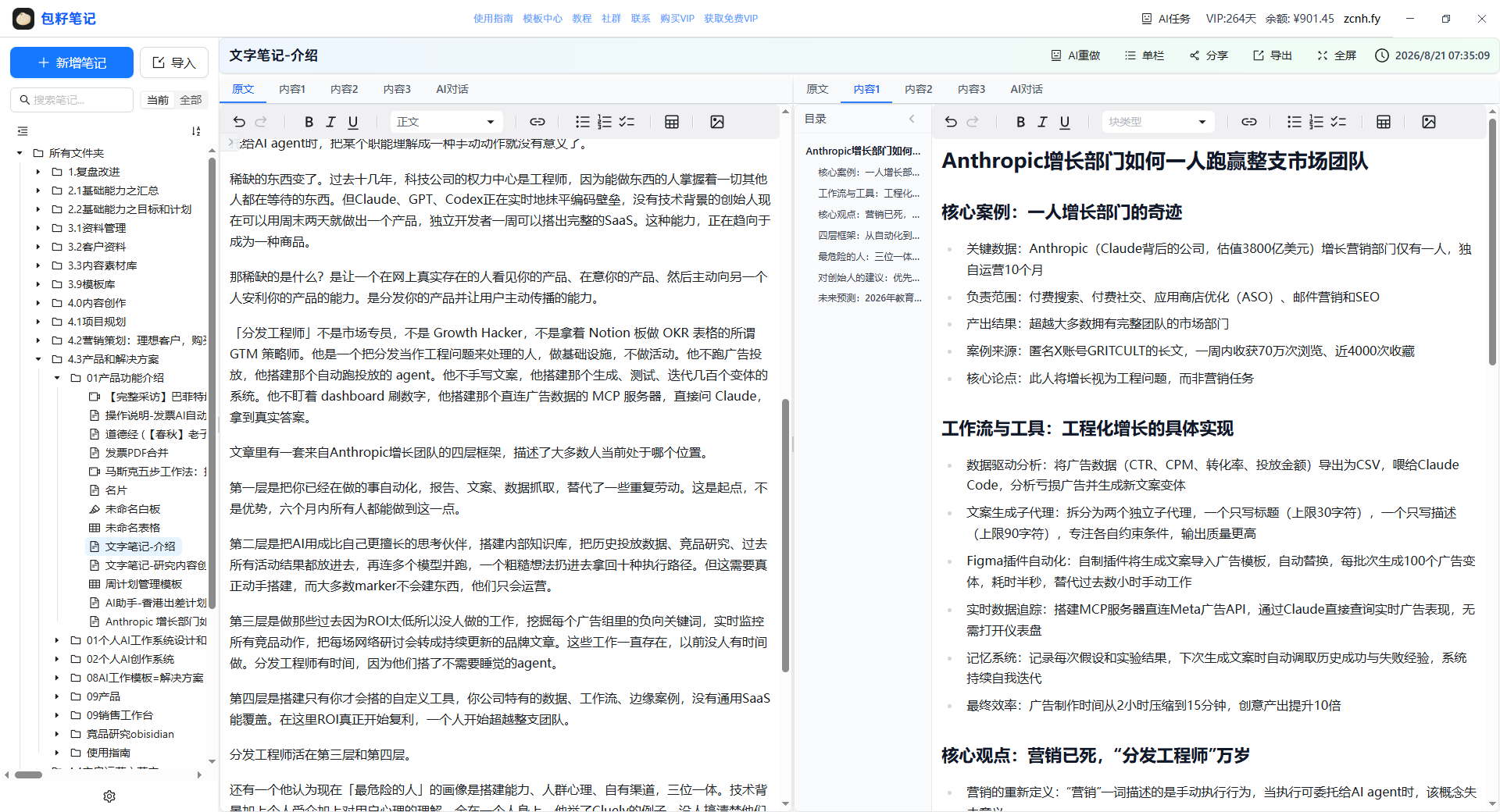Expand the 09产品 folder
1500x812 pixels.
(57, 696)
